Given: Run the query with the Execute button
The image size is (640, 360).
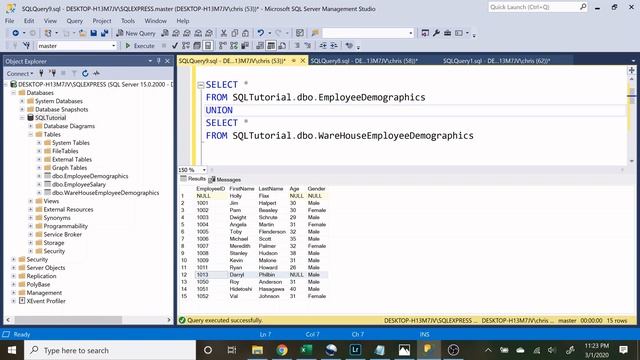Looking at the screenshot, I should pos(140,46).
